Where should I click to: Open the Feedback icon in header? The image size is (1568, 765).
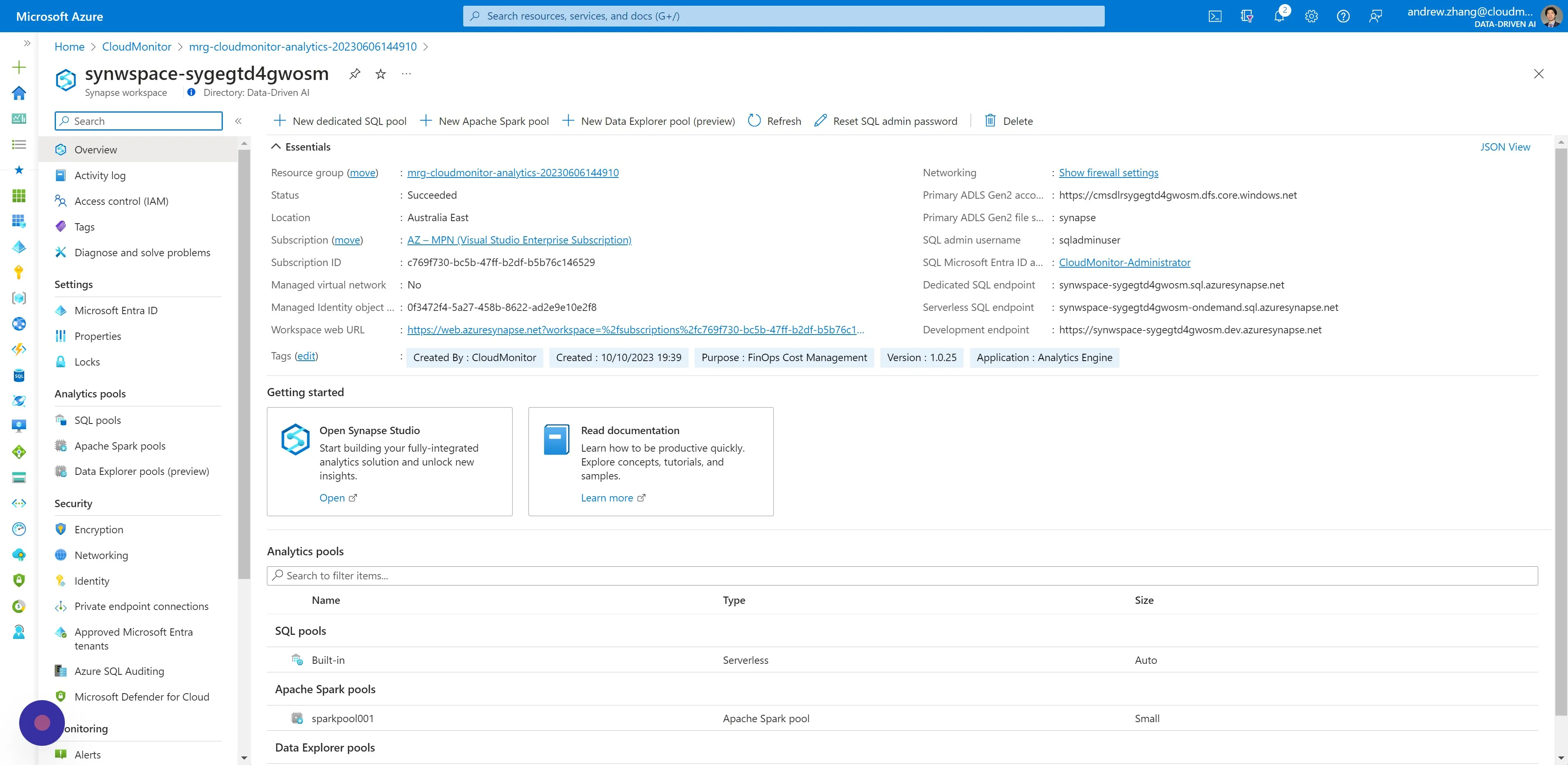point(1375,16)
